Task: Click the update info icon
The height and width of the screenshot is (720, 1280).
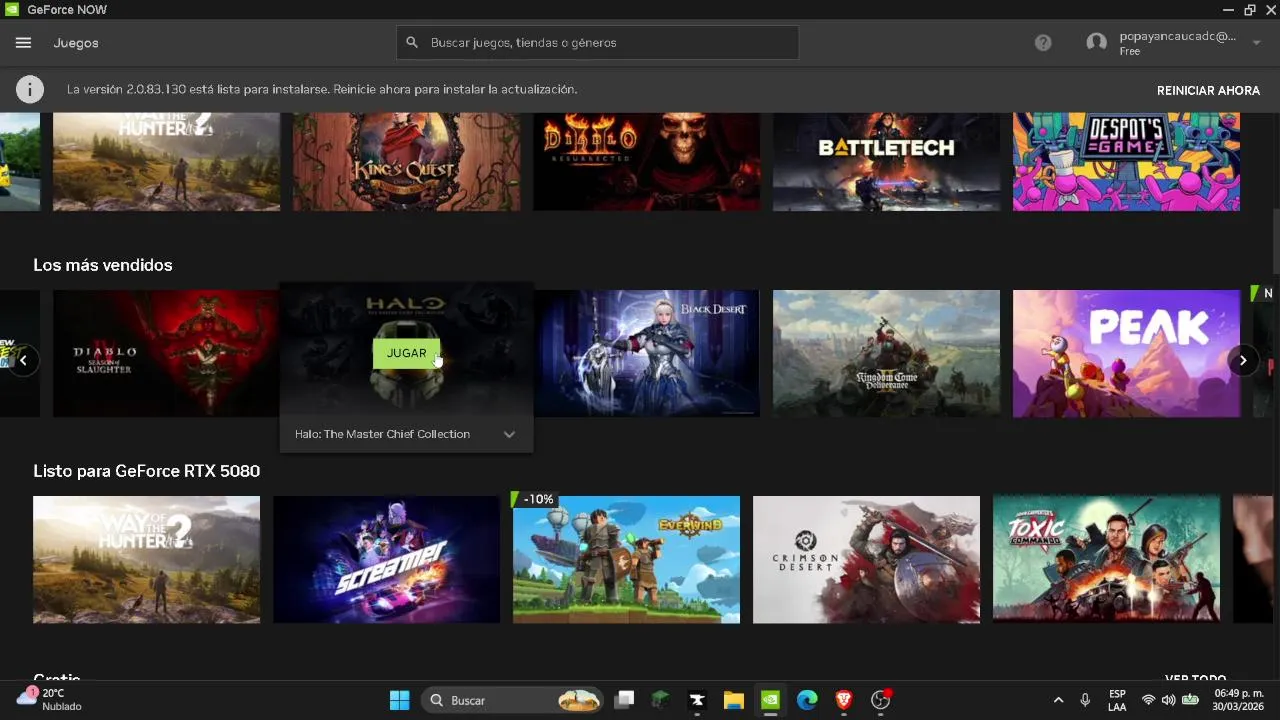Action: click(x=30, y=89)
